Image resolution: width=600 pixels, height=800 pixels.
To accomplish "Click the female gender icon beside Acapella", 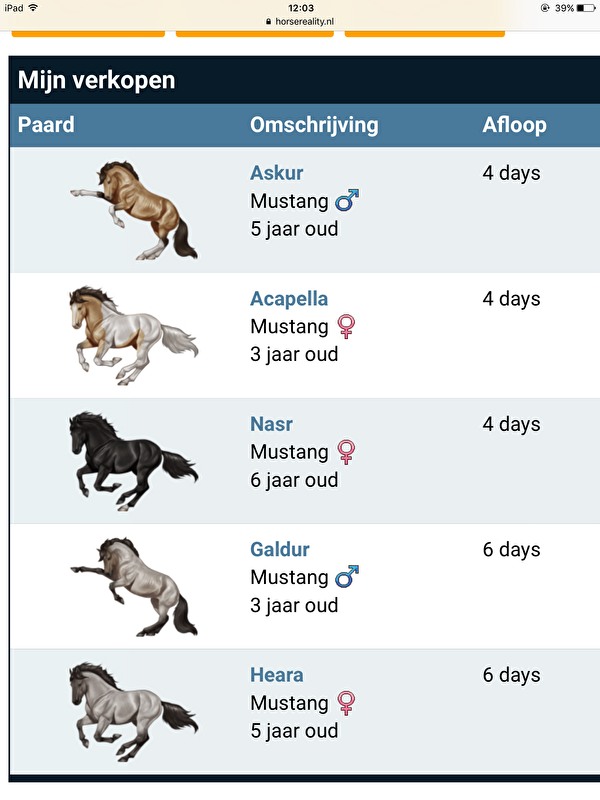I will 345,326.
